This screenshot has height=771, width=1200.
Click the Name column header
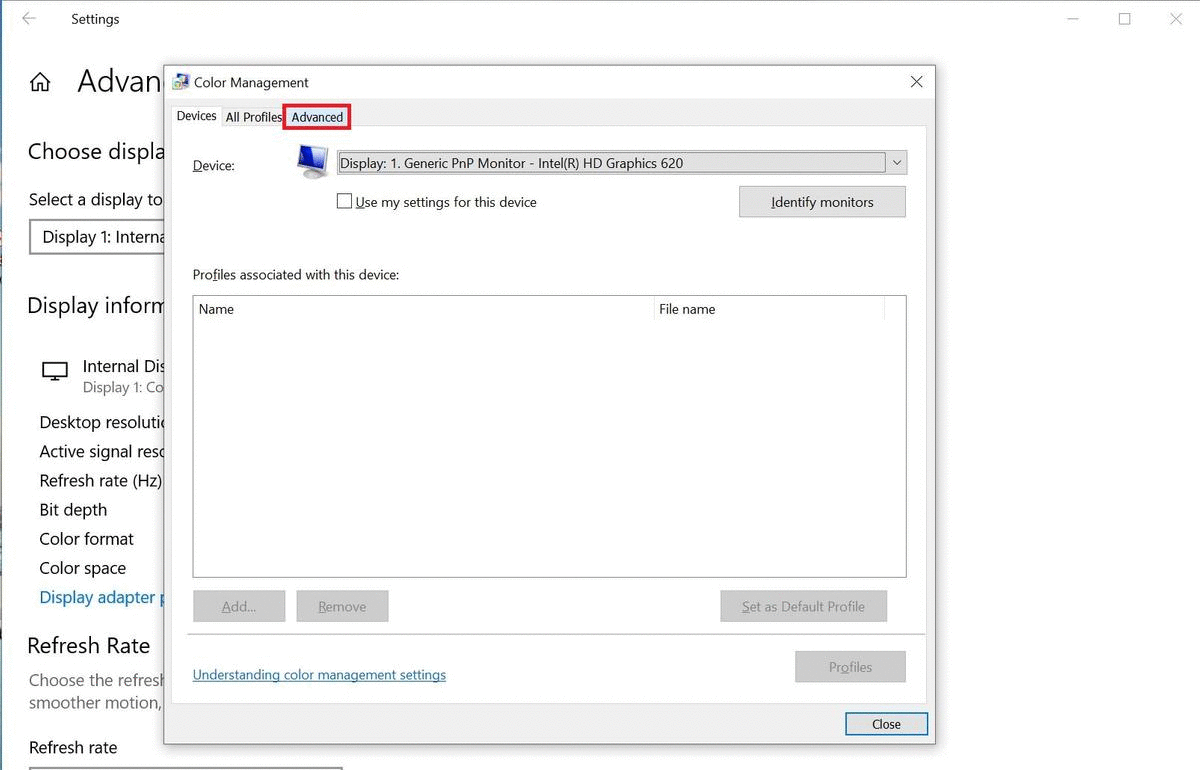click(423, 309)
